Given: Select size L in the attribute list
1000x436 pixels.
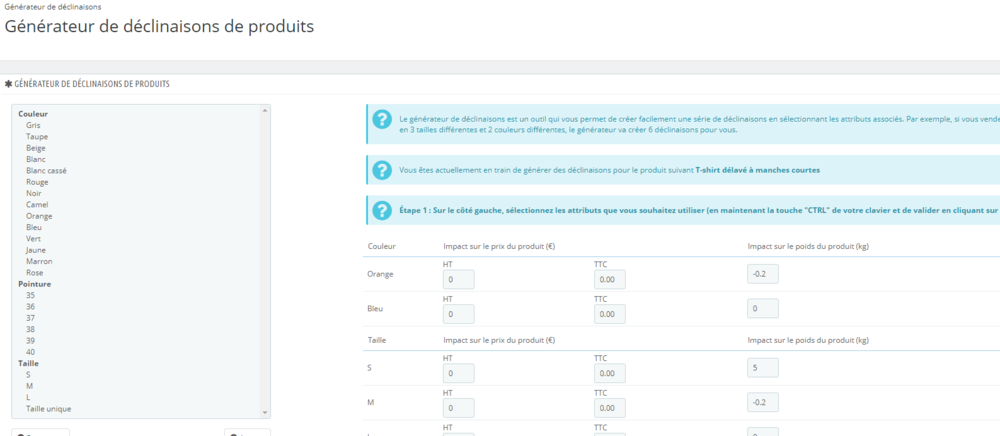Looking at the screenshot, I should [28, 397].
